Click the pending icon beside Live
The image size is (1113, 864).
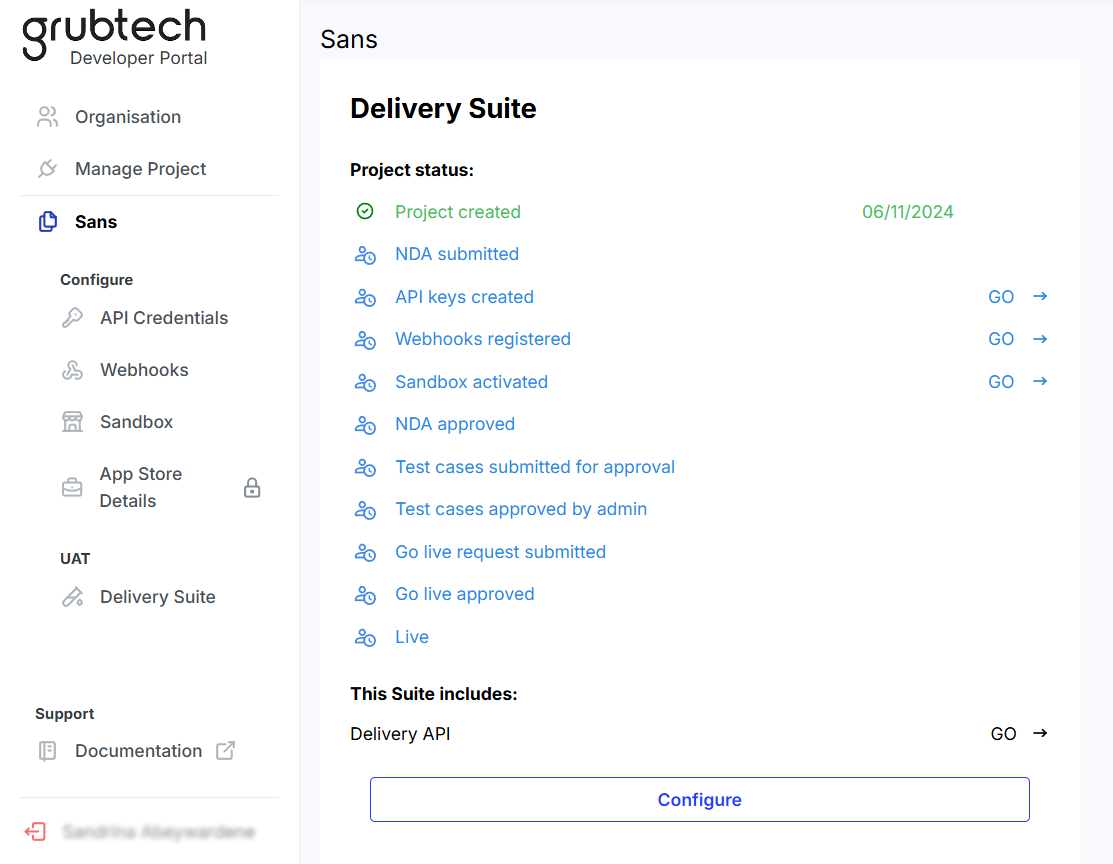[x=365, y=637]
